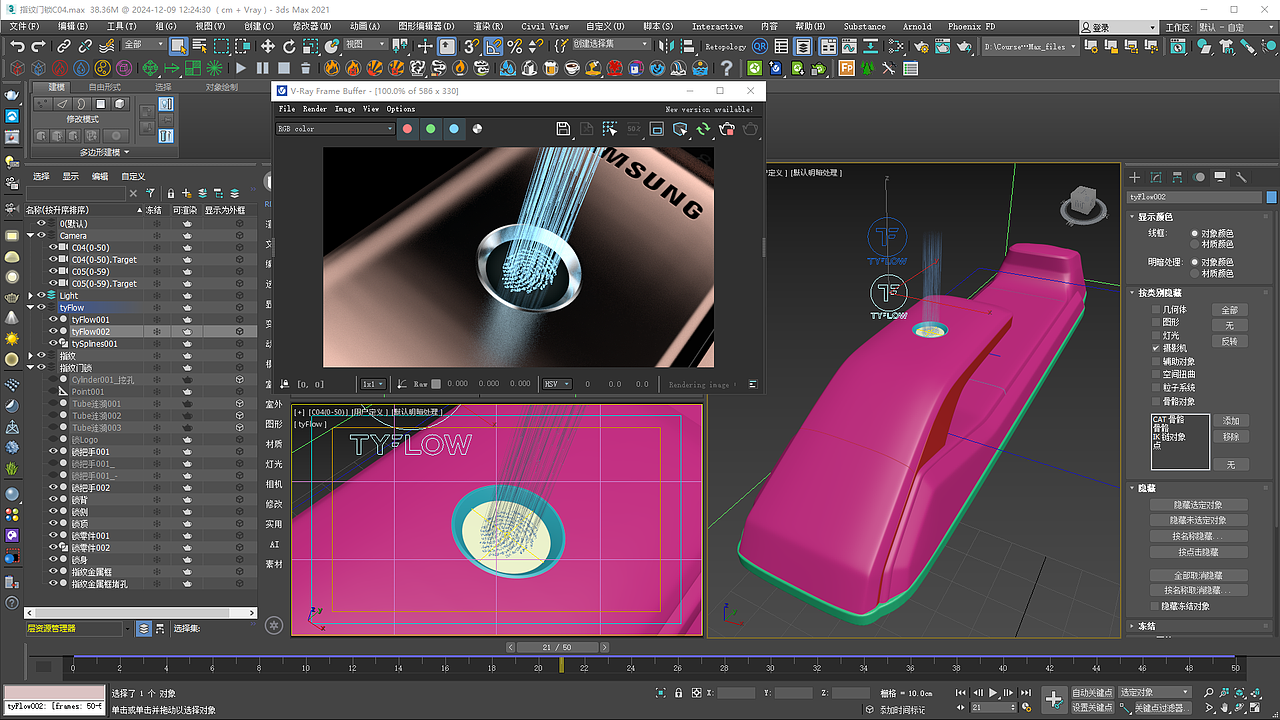The height and width of the screenshot is (720, 1280).
Task: Open the QR icon next to Retopology
Action: [760, 46]
